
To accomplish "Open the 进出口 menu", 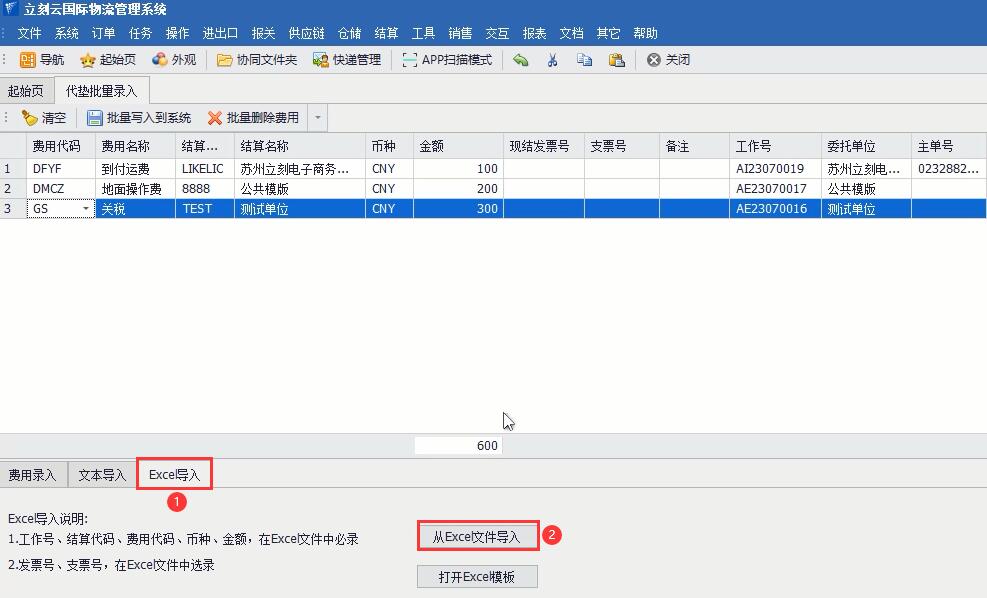I will (x=220, y=33).
